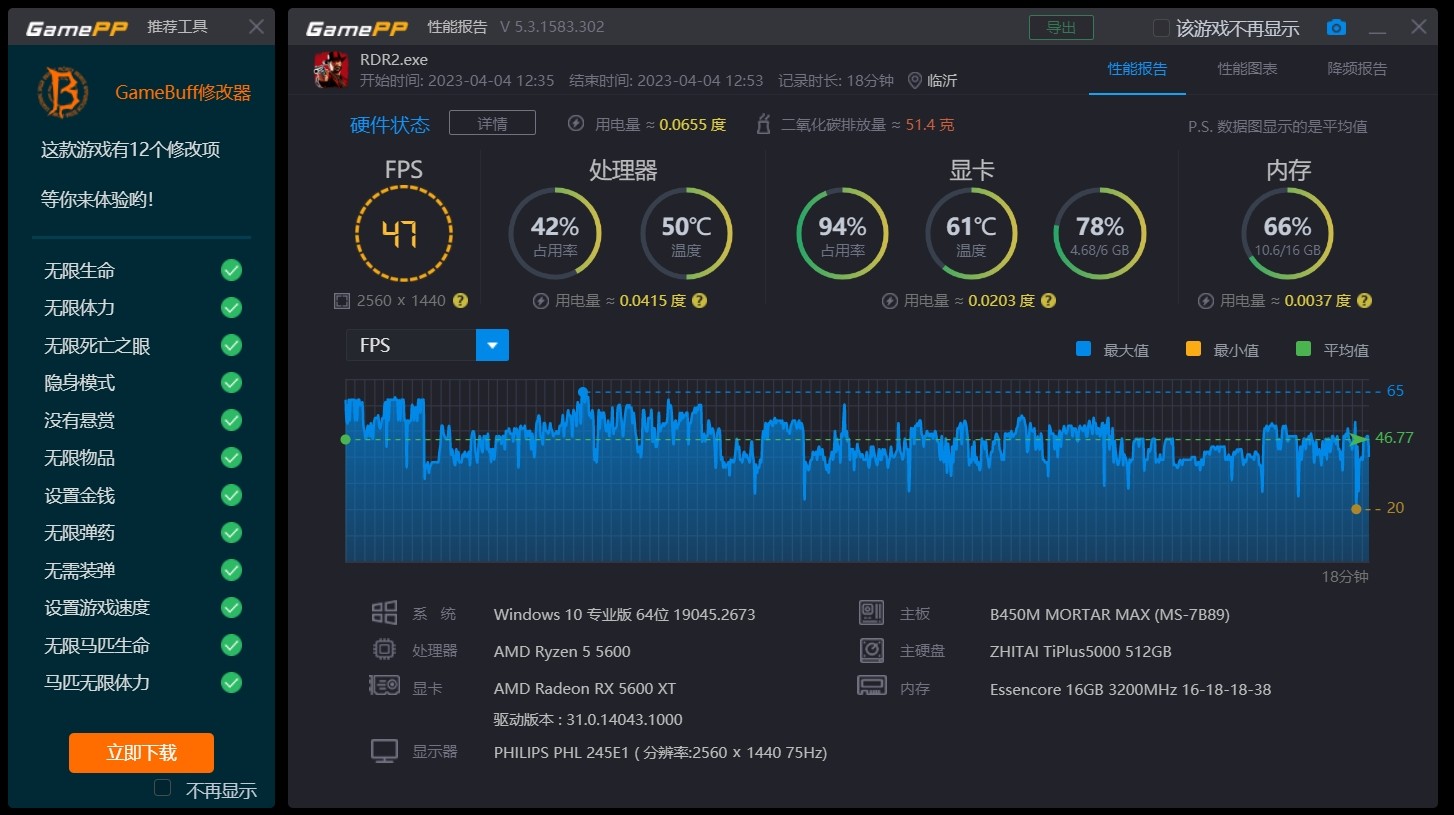Click the FPS 47 gauge dial
Image resolution: width=1454 pixels, height=815 pixels.
pos(404,233)
